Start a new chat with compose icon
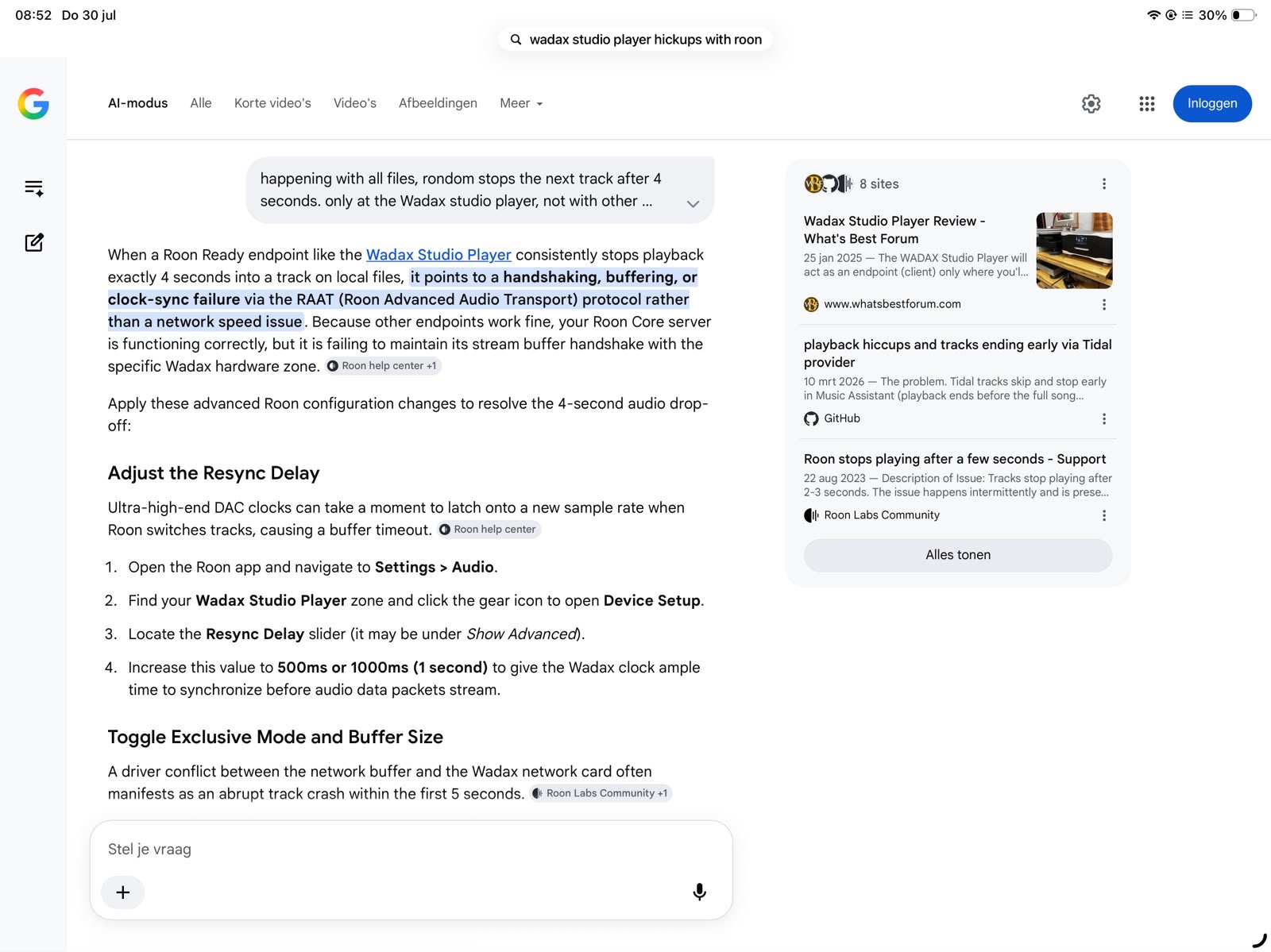Screen dimensions: 1271x952 pos(34,242)
